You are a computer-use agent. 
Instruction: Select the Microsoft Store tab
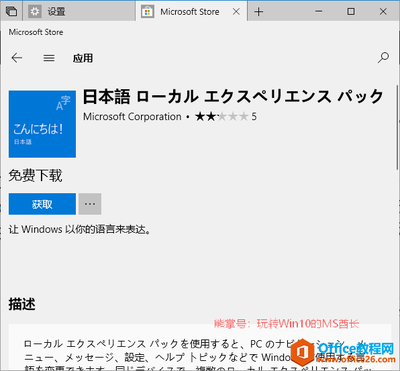point(191,12)
